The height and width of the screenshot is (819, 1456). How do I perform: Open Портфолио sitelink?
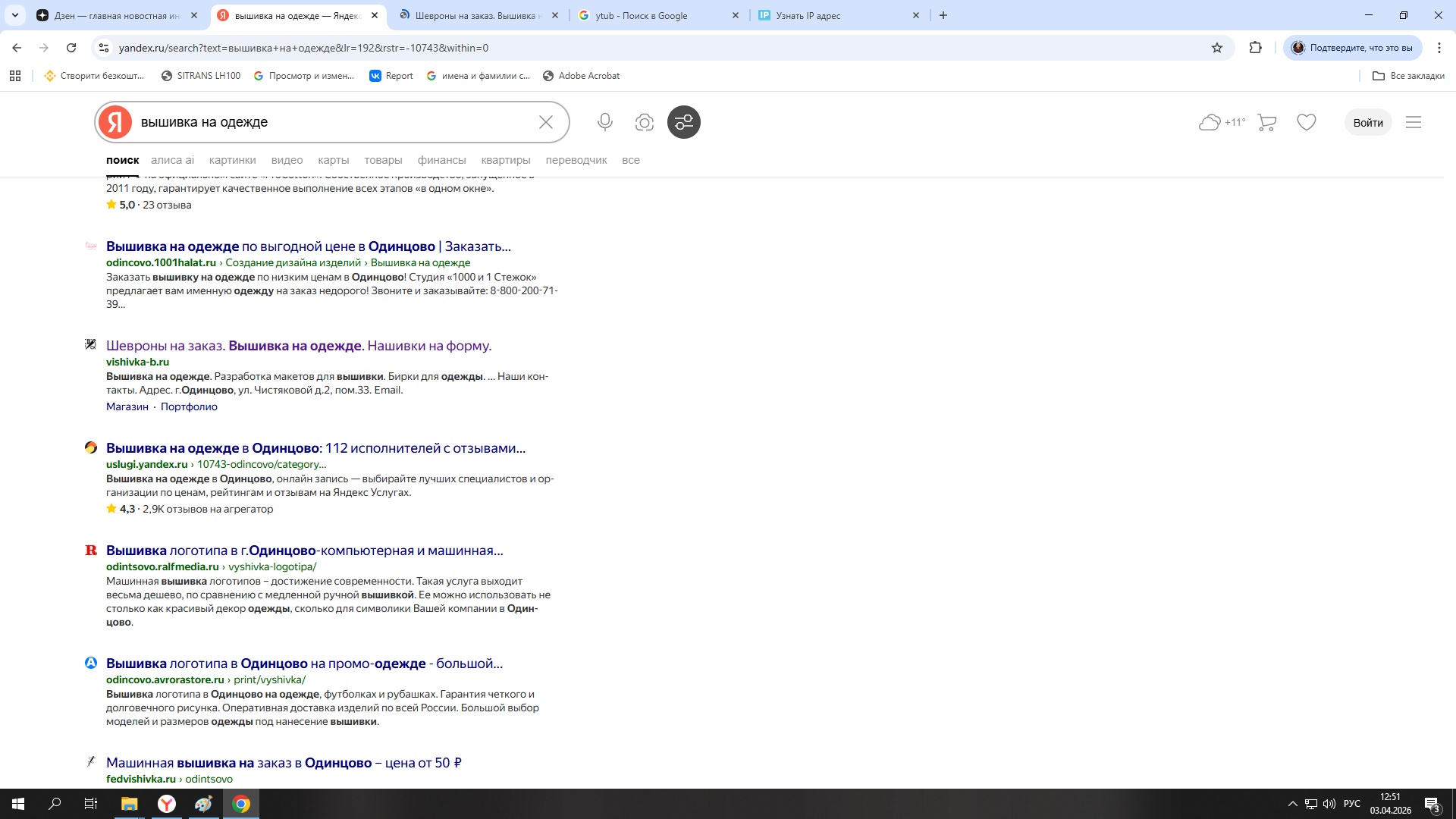coord(189,406)
